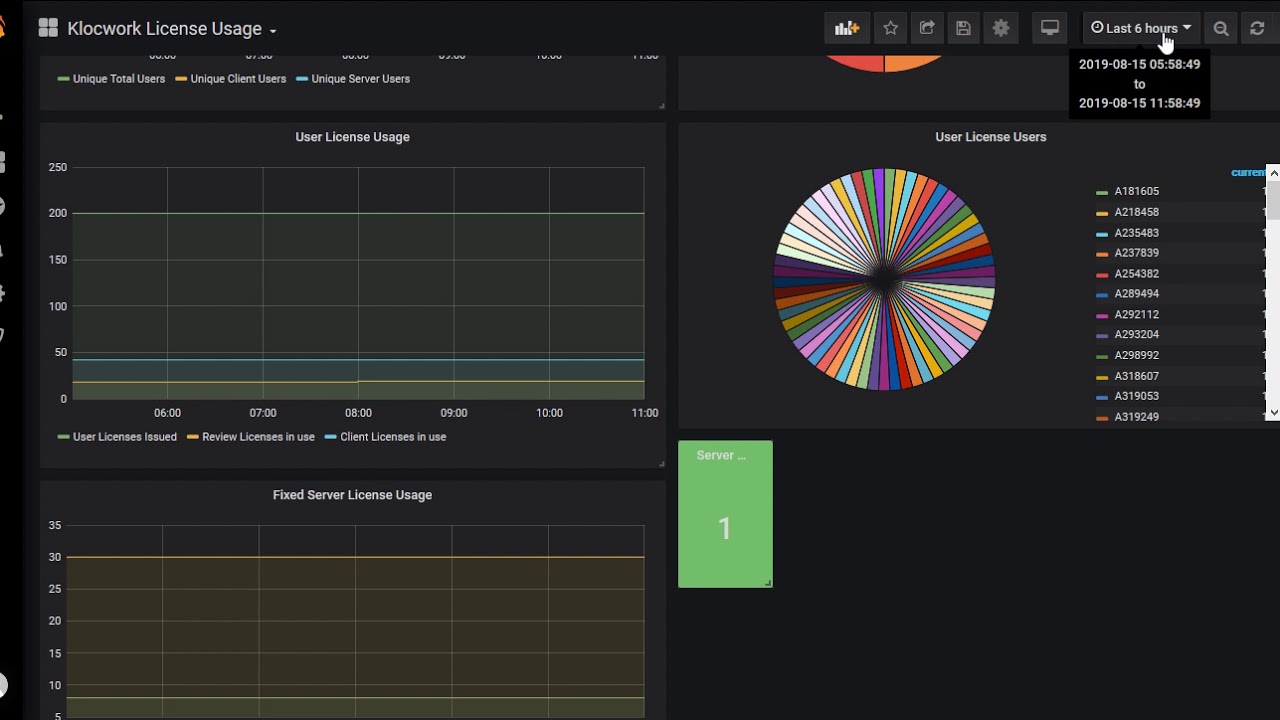This screenshot has width=1280, height=720.
Task: Open dashboard settings gear
Action: (x=1001, y=28)
